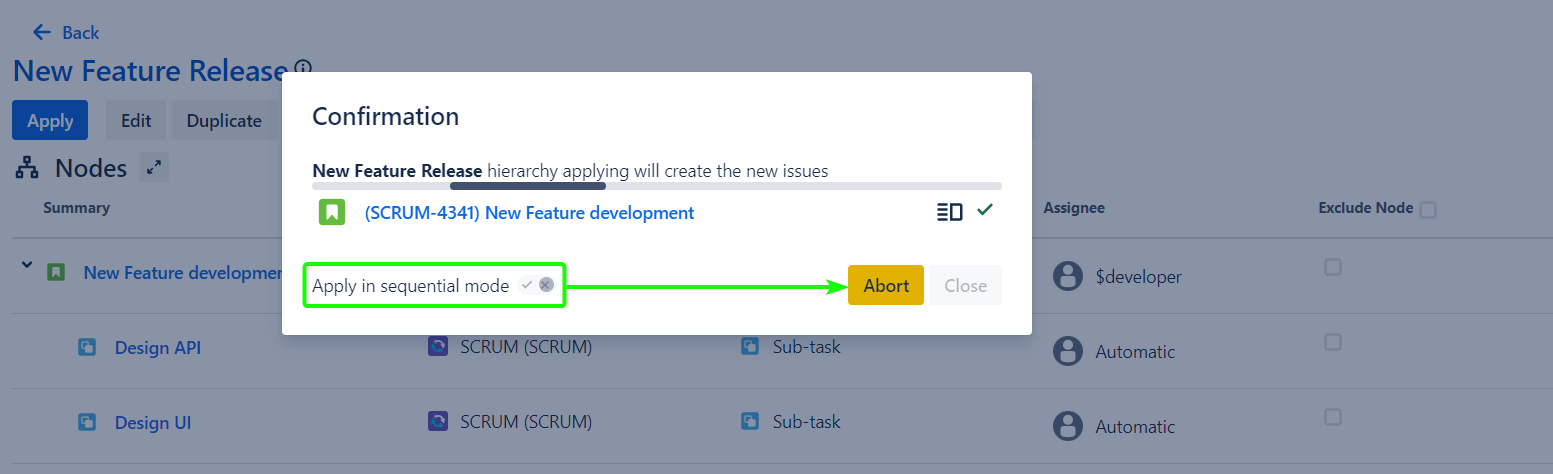The image size is (1553, 474).
Task: Check the Exclude Node header checkbox
Action: 1428,209
